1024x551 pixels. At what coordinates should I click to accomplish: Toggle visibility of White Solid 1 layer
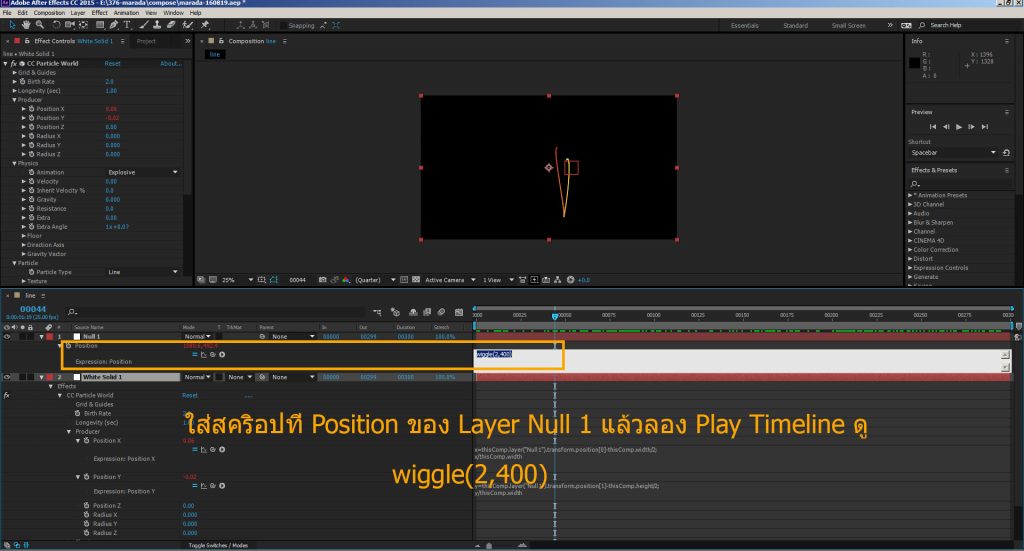click(8, 377)
